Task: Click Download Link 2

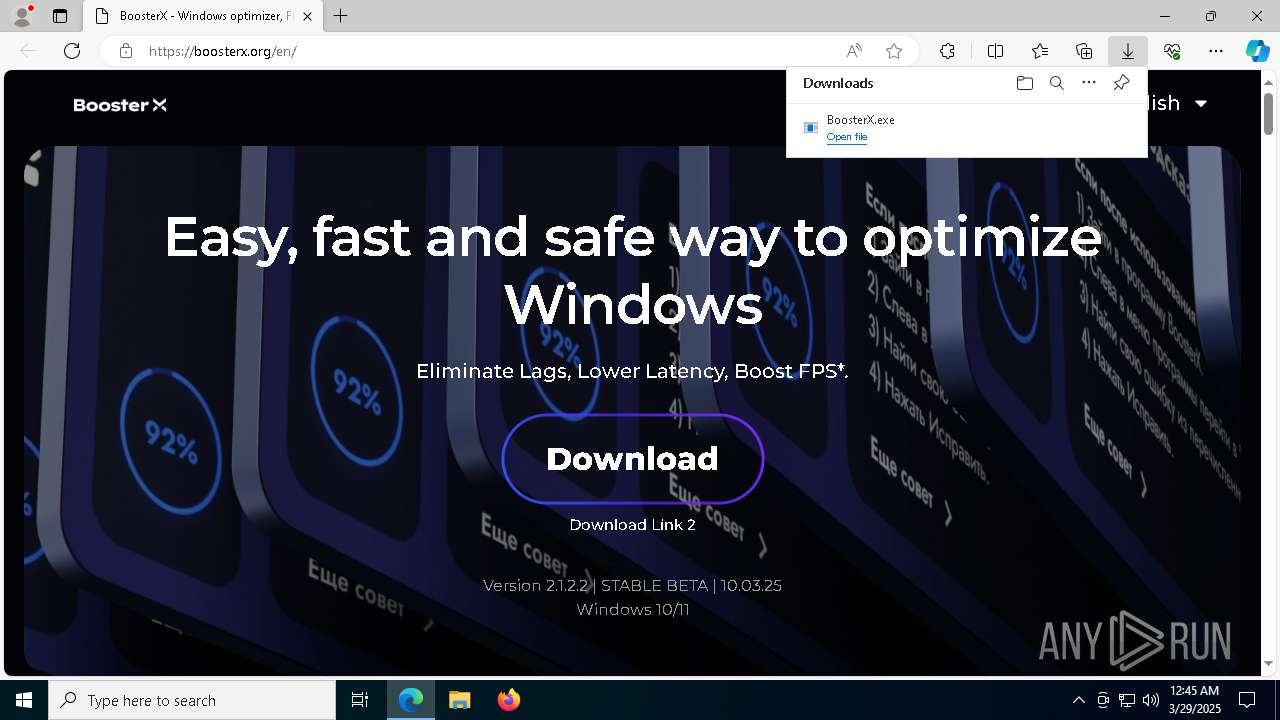Action: point(632,525)
